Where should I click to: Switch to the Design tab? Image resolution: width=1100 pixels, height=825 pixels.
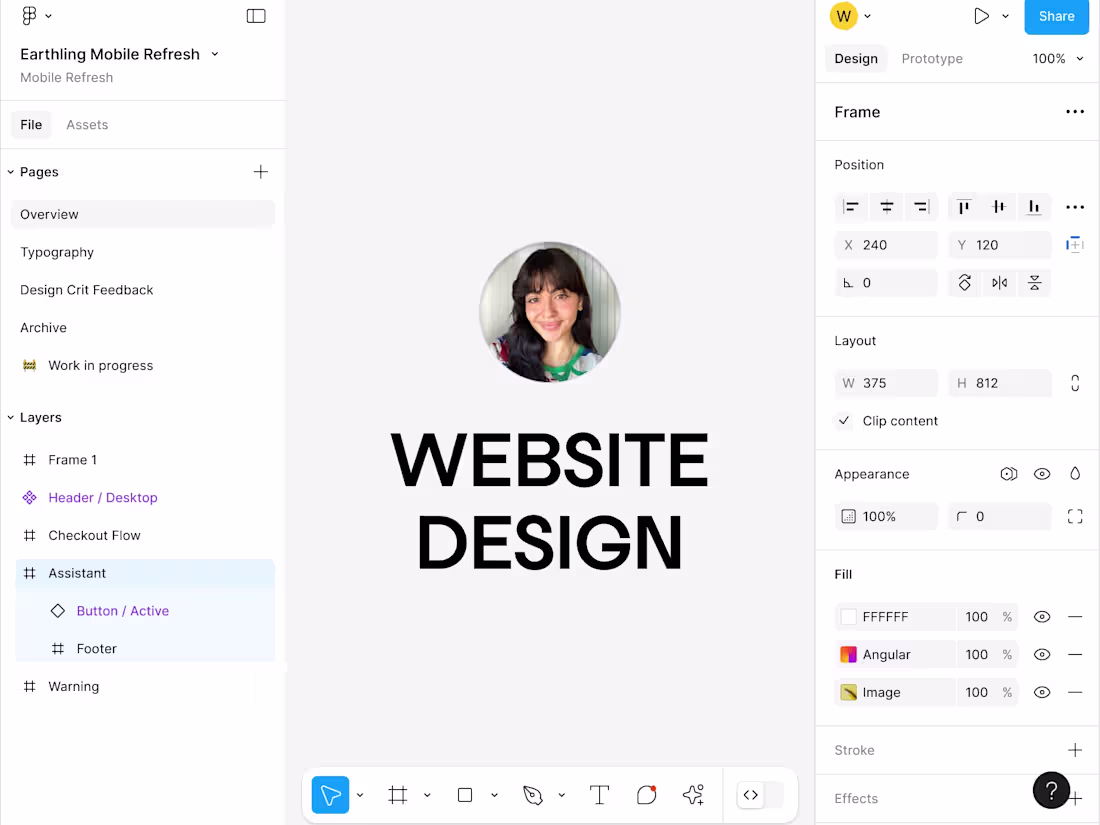856,59
